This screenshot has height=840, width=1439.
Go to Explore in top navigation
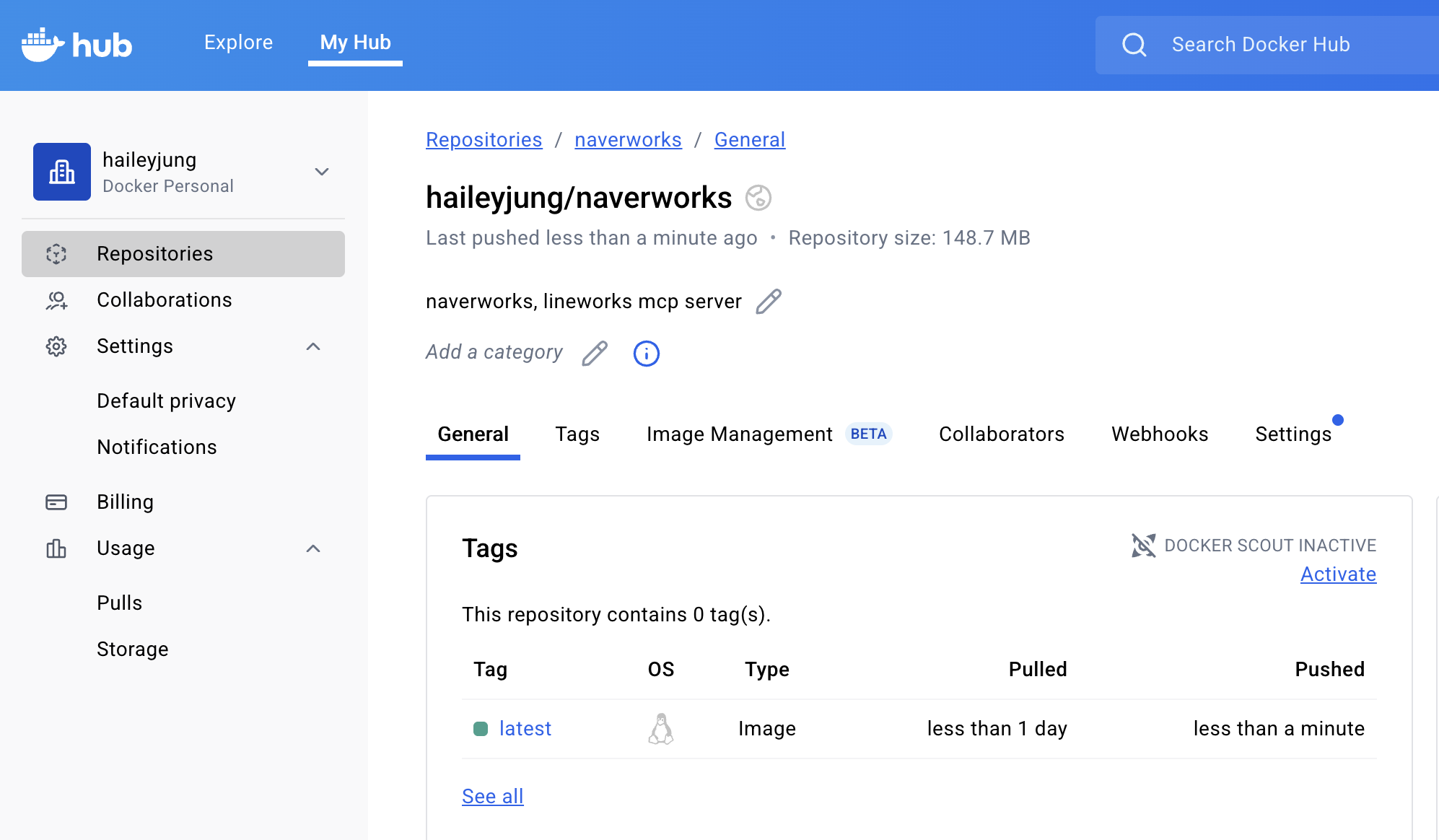click(x=238, y=43)
